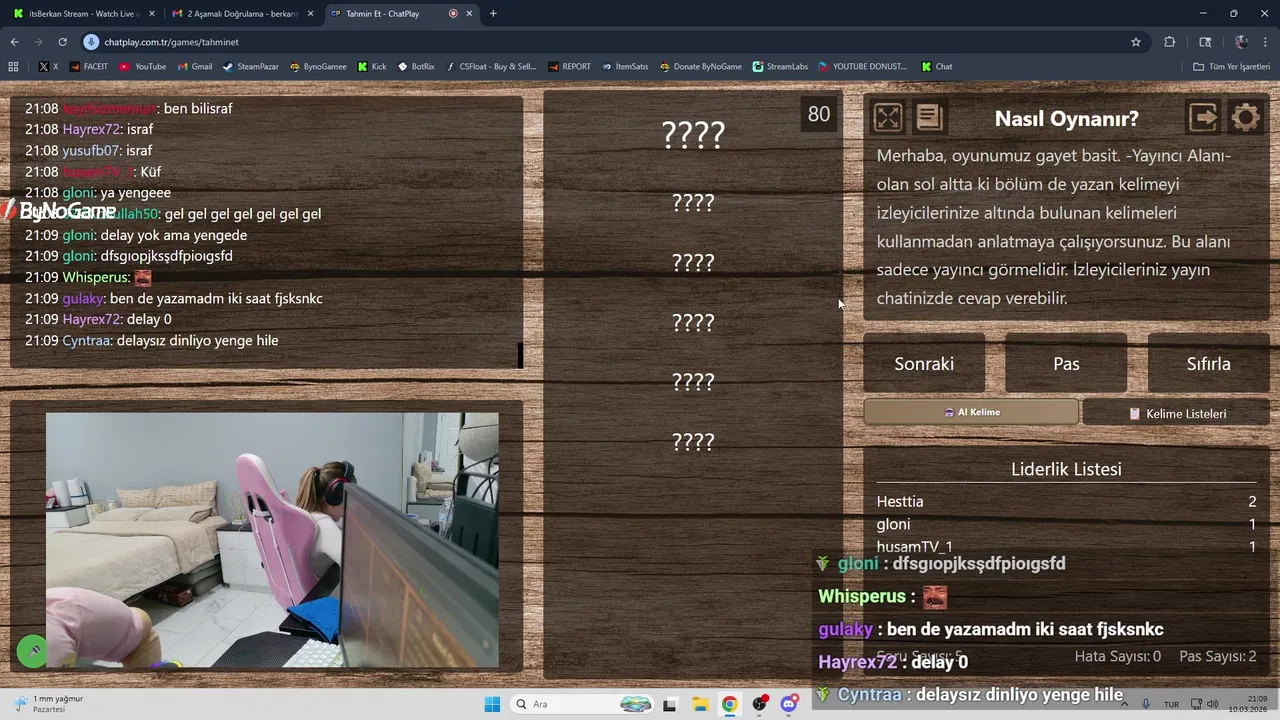Image resolution: width=1280 pixels, height=720 pixels.
Task: Select the AI Kelime tab
Action: 971,412
